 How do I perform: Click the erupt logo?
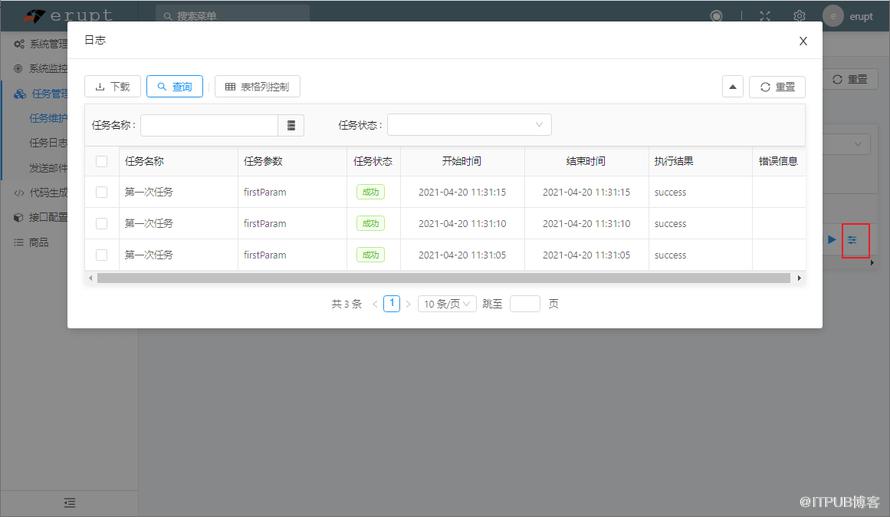coord(68,15)
